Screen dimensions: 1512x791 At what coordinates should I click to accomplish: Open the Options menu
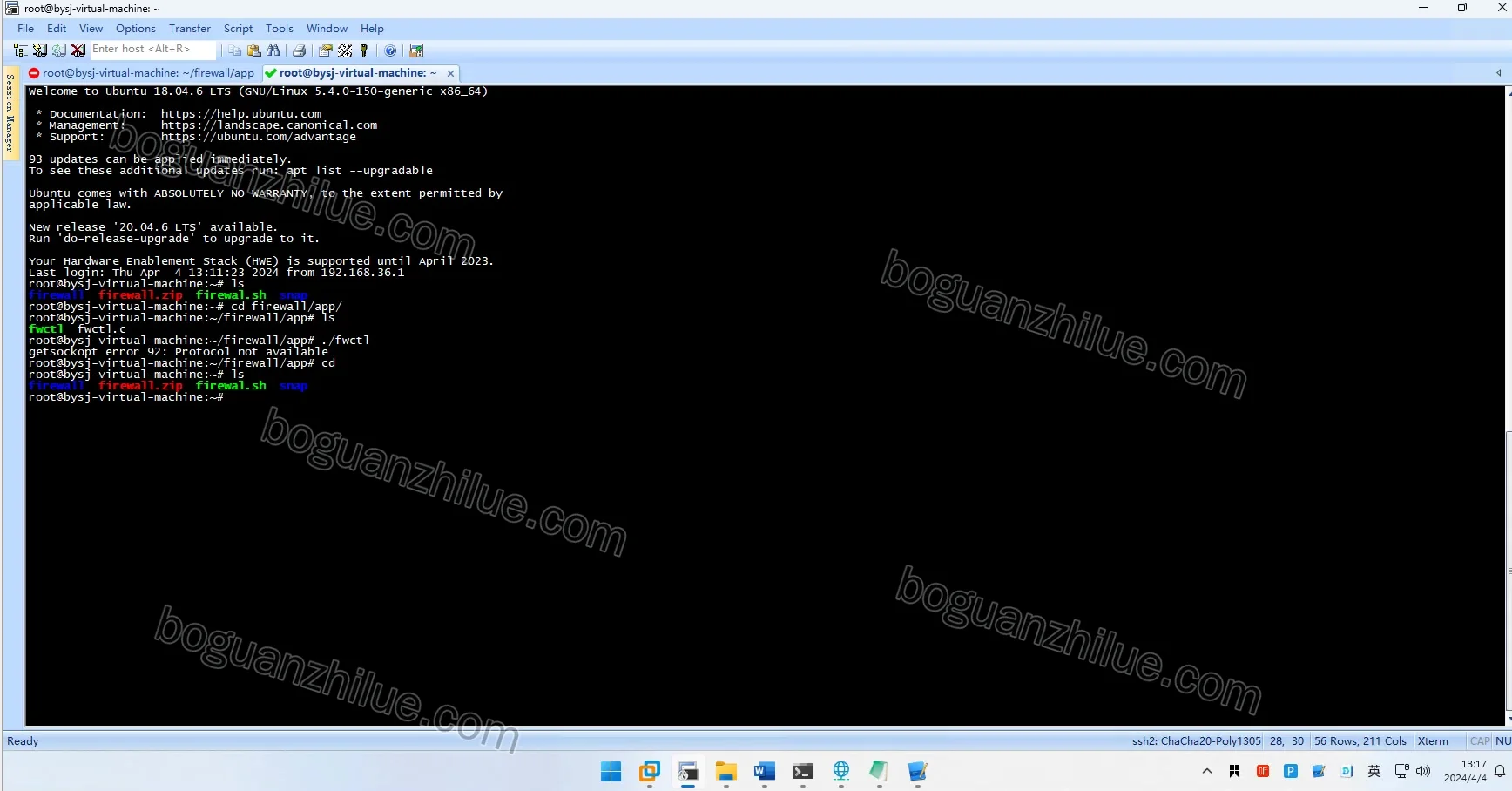tap(136, 29)
